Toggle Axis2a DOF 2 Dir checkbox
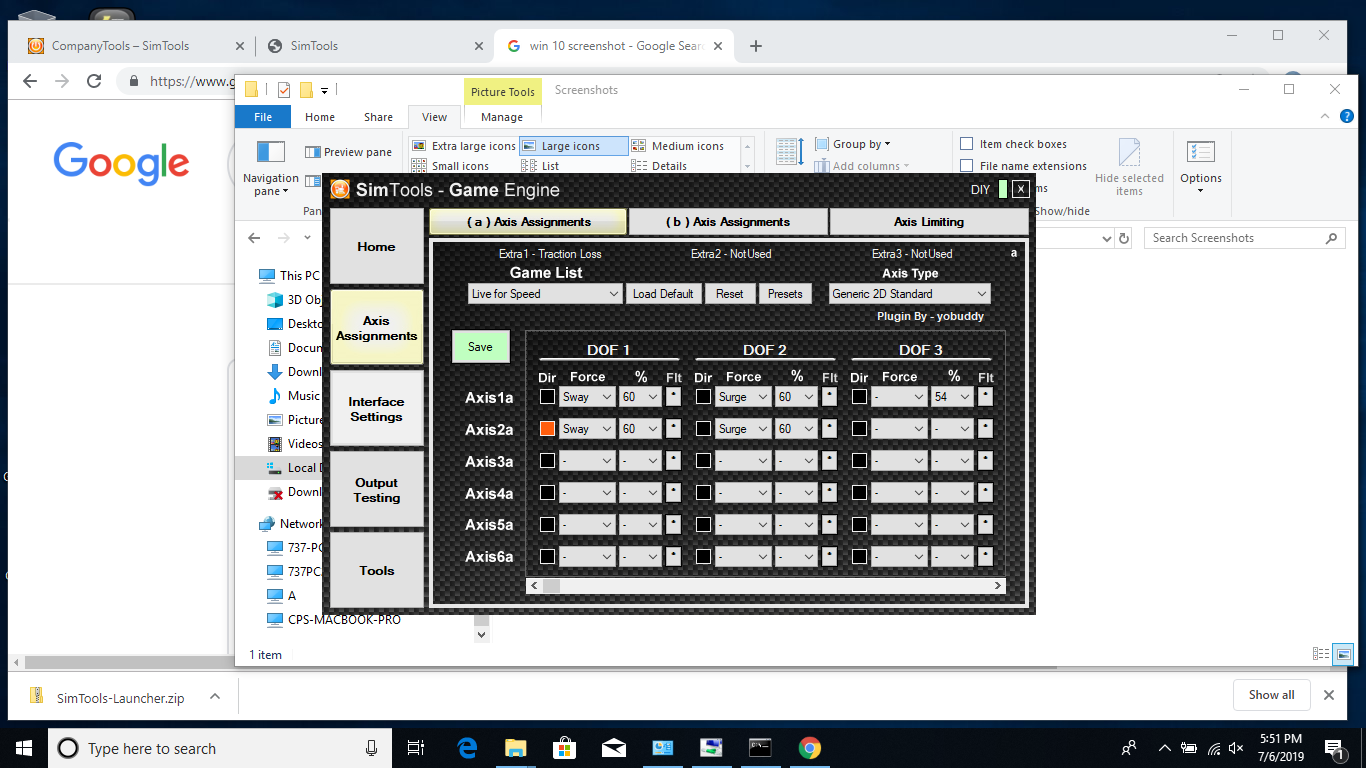The width and height of the screenshot is (1366, 768). click(x=703, y=429)
